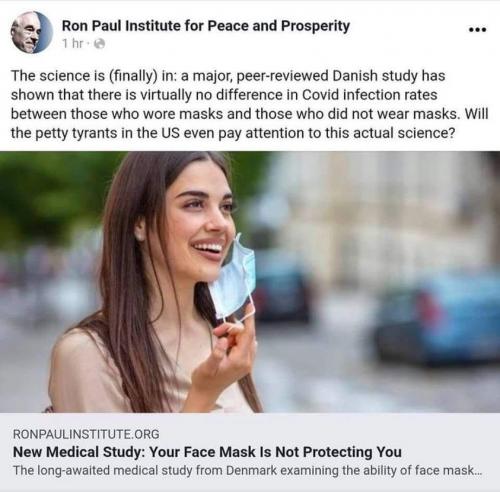Open the RONPAULINSTITUTE.ORG domain link
The width and height of the screenshot is (500, 492).
click(86, 434)
